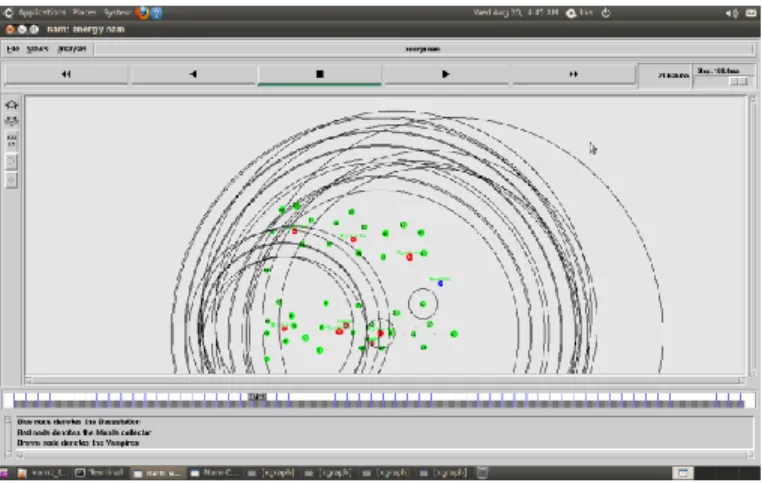Click the clock date in top panel
Image resolution: width=762 pixels, height=483 pixels.
click(x=516, y=13)
